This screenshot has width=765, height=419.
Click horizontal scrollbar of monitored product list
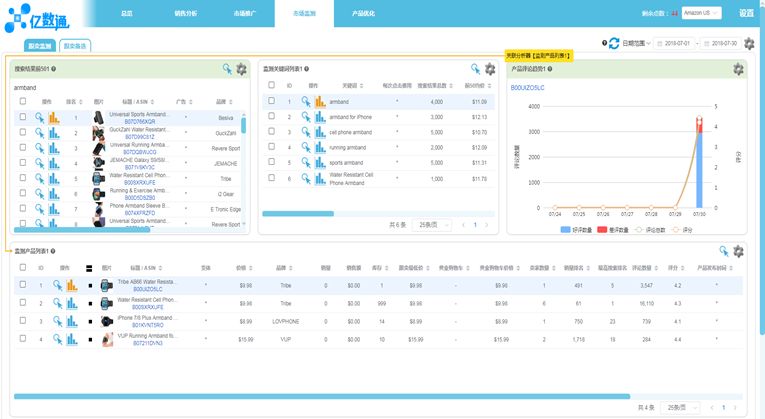322,397
